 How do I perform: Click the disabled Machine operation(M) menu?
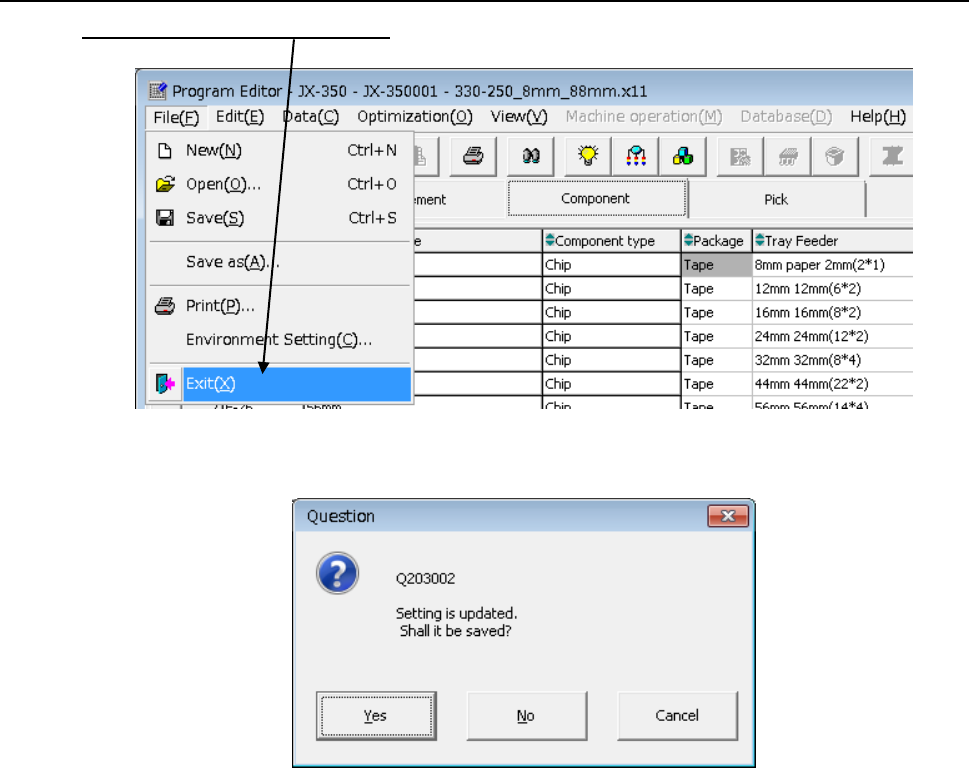pyautogui.click(x=644, y=117)
